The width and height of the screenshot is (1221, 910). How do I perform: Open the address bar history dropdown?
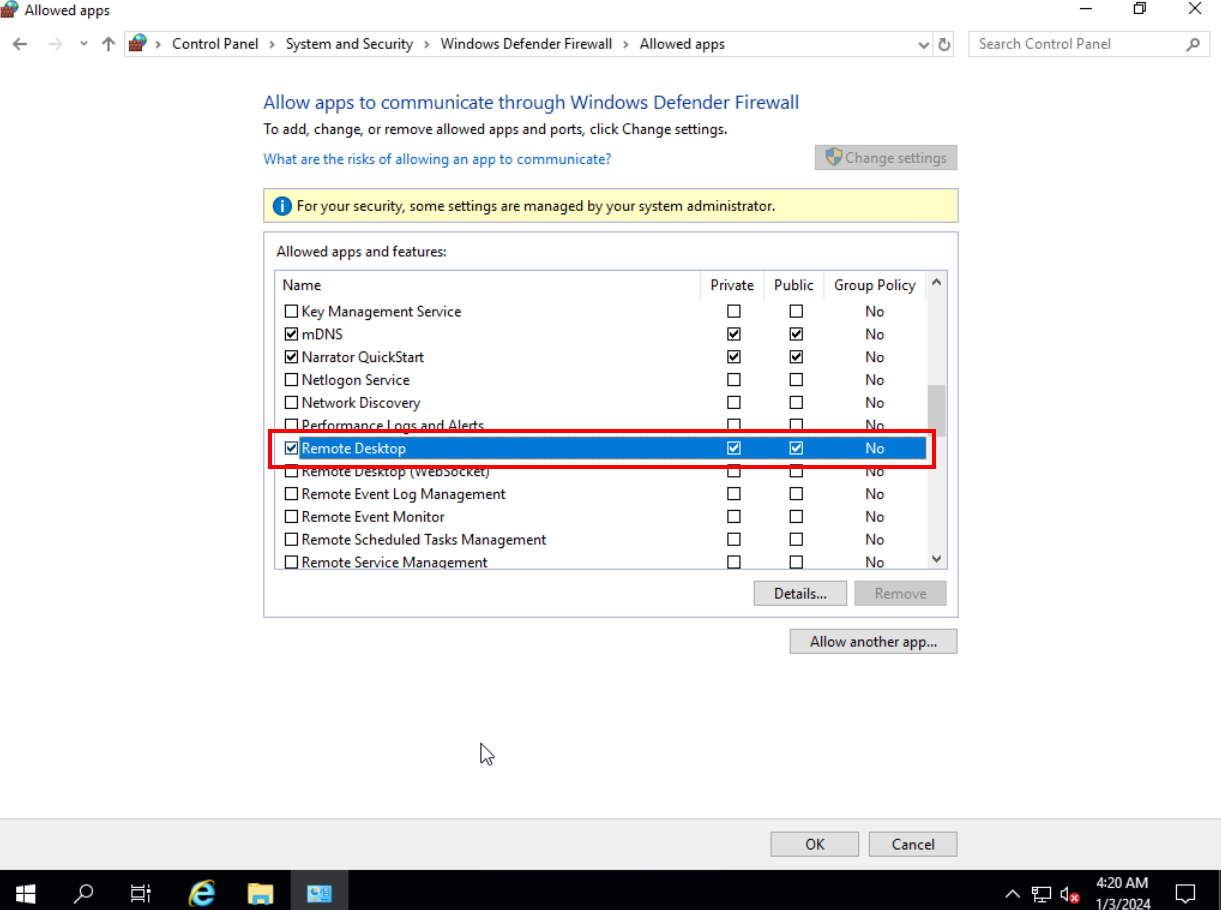point(923,44)
